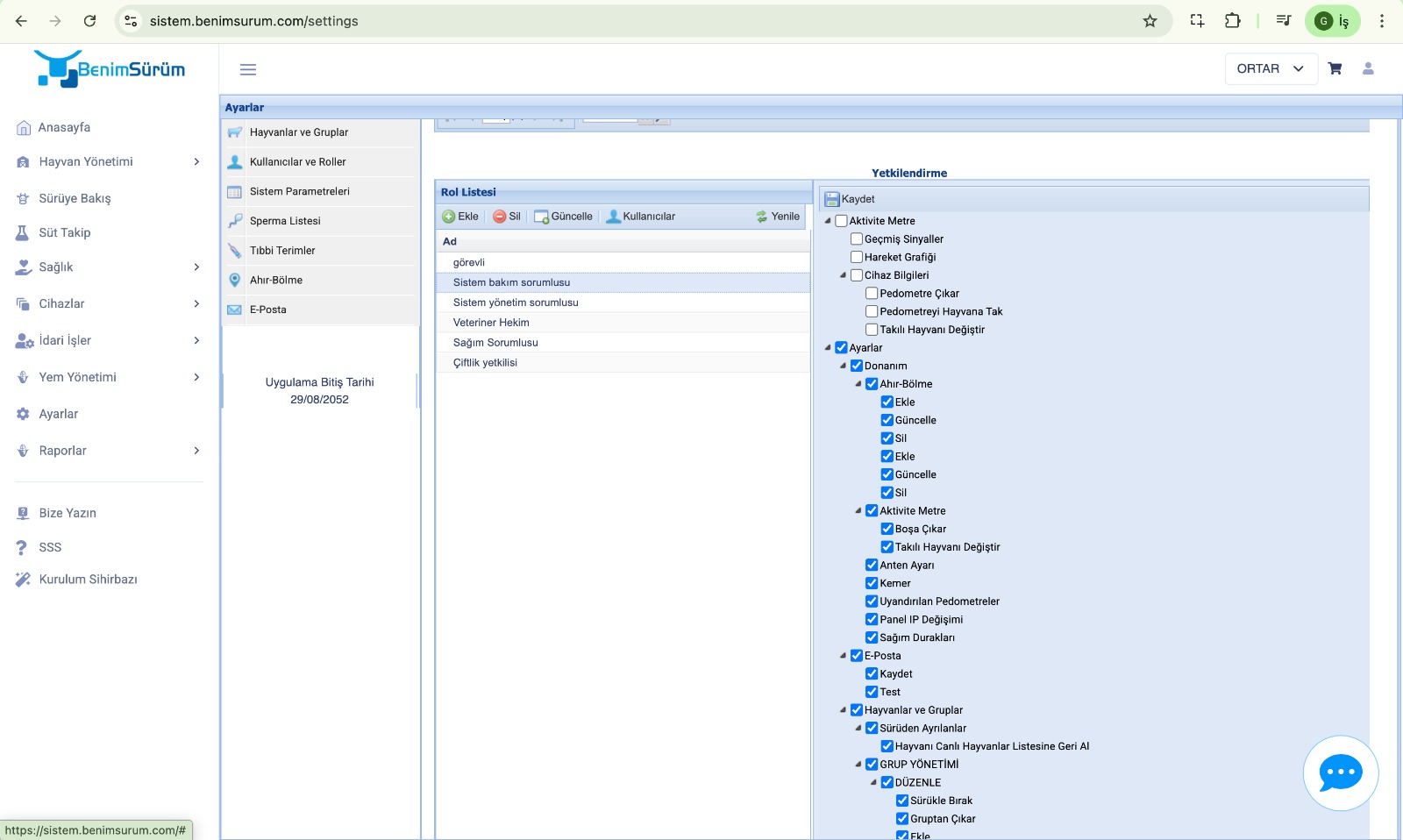Click the Güncelle button in Rol Listesi
The image size is (1403, 840).
pos(563,217)
